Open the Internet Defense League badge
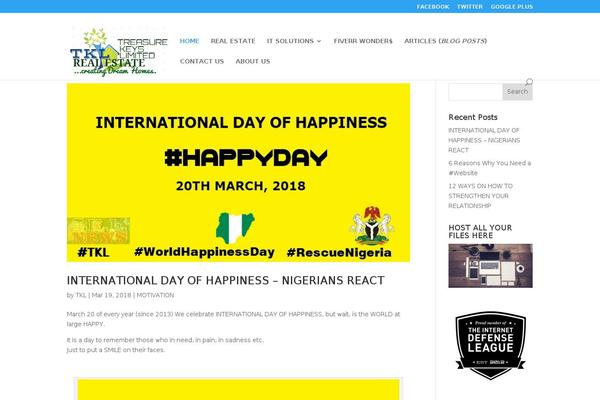600x400 pixels. click(491, 345)
